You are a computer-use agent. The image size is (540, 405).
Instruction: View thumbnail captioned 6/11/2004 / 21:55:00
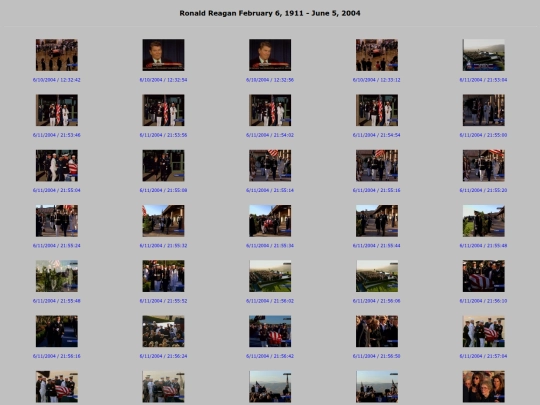pyautogui.click(x=484, y=110)
